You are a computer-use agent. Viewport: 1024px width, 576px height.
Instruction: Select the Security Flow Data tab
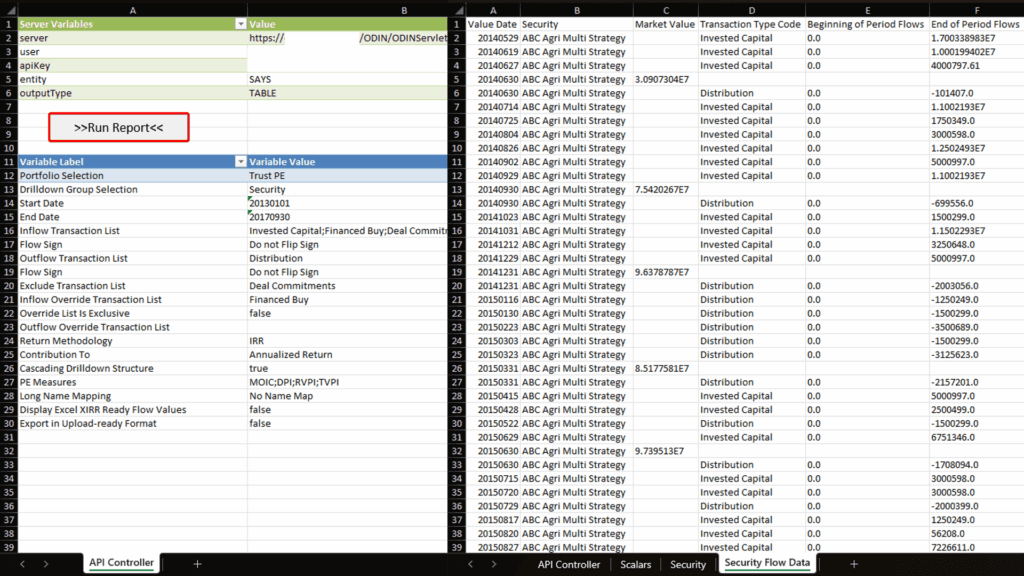pyautogui.click(x=769, y=564)
